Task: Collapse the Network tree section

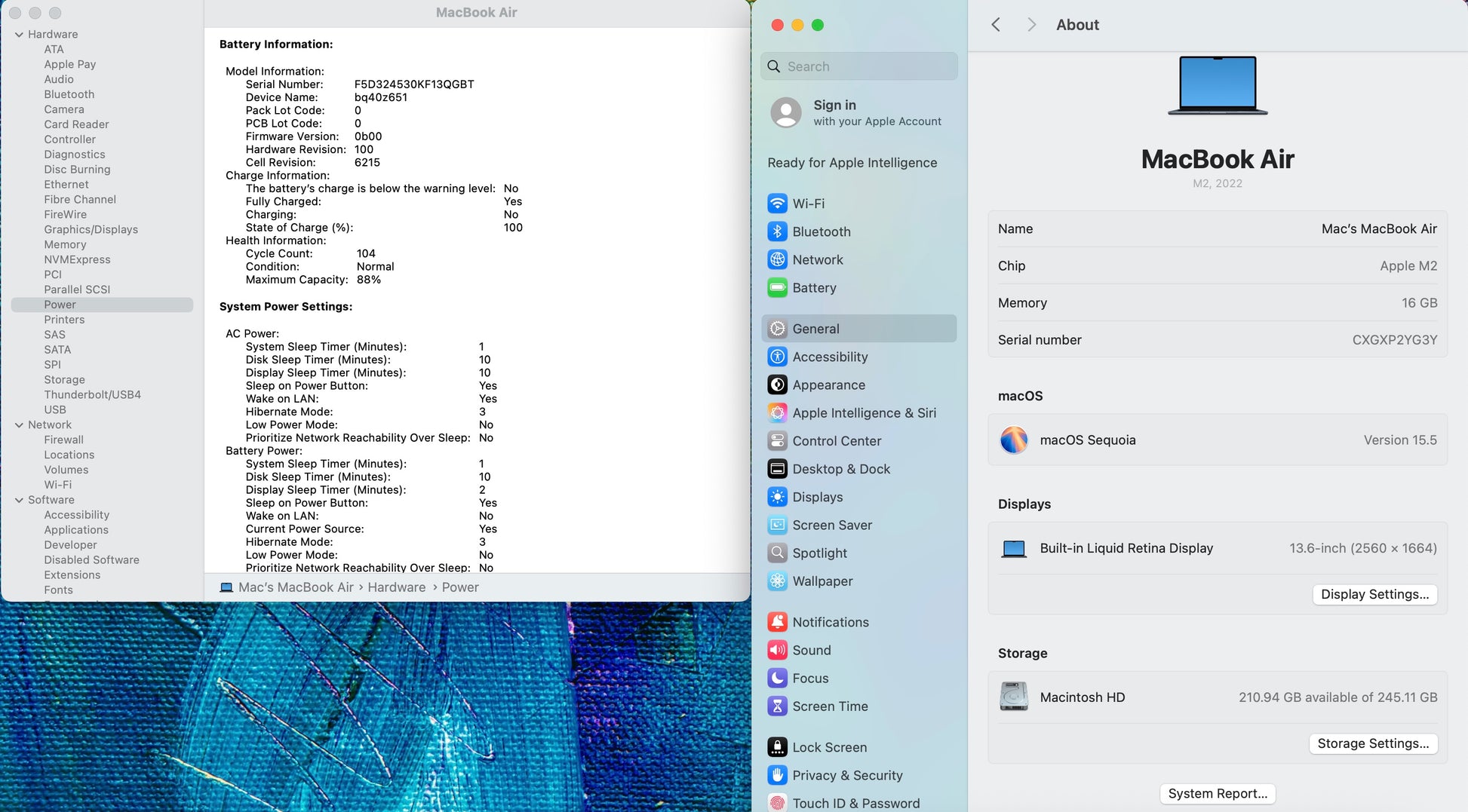Action: pos(19,425)
